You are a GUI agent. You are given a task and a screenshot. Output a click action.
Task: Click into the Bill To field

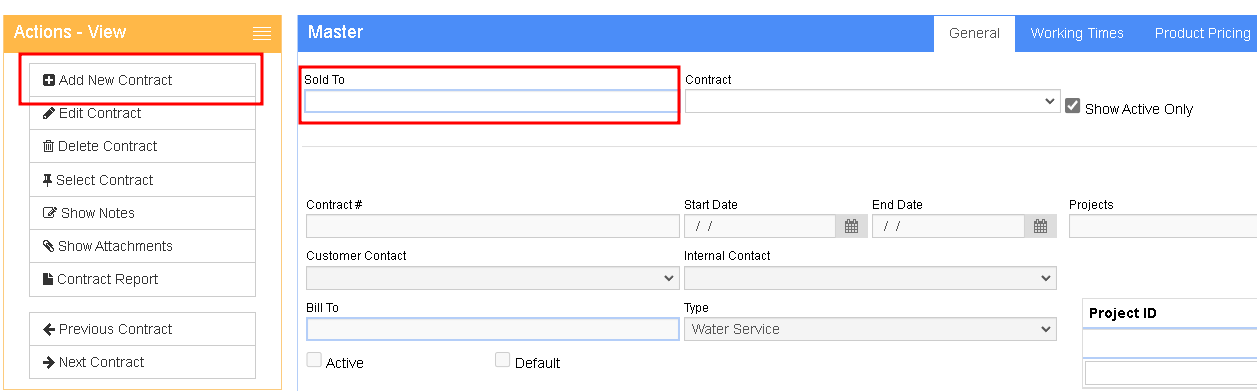493,329
